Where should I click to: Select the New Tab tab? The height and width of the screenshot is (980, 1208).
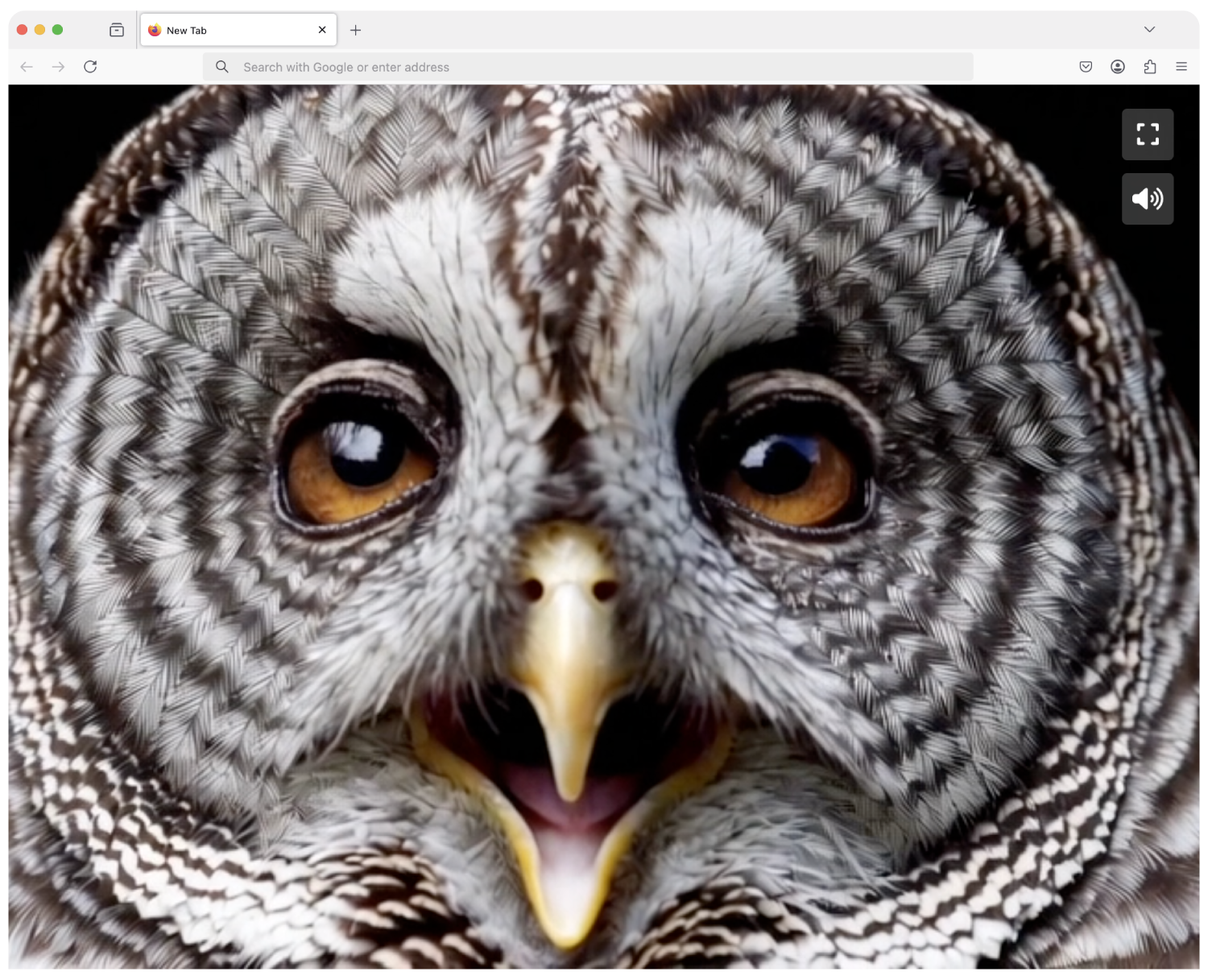(x=238, y=30)
